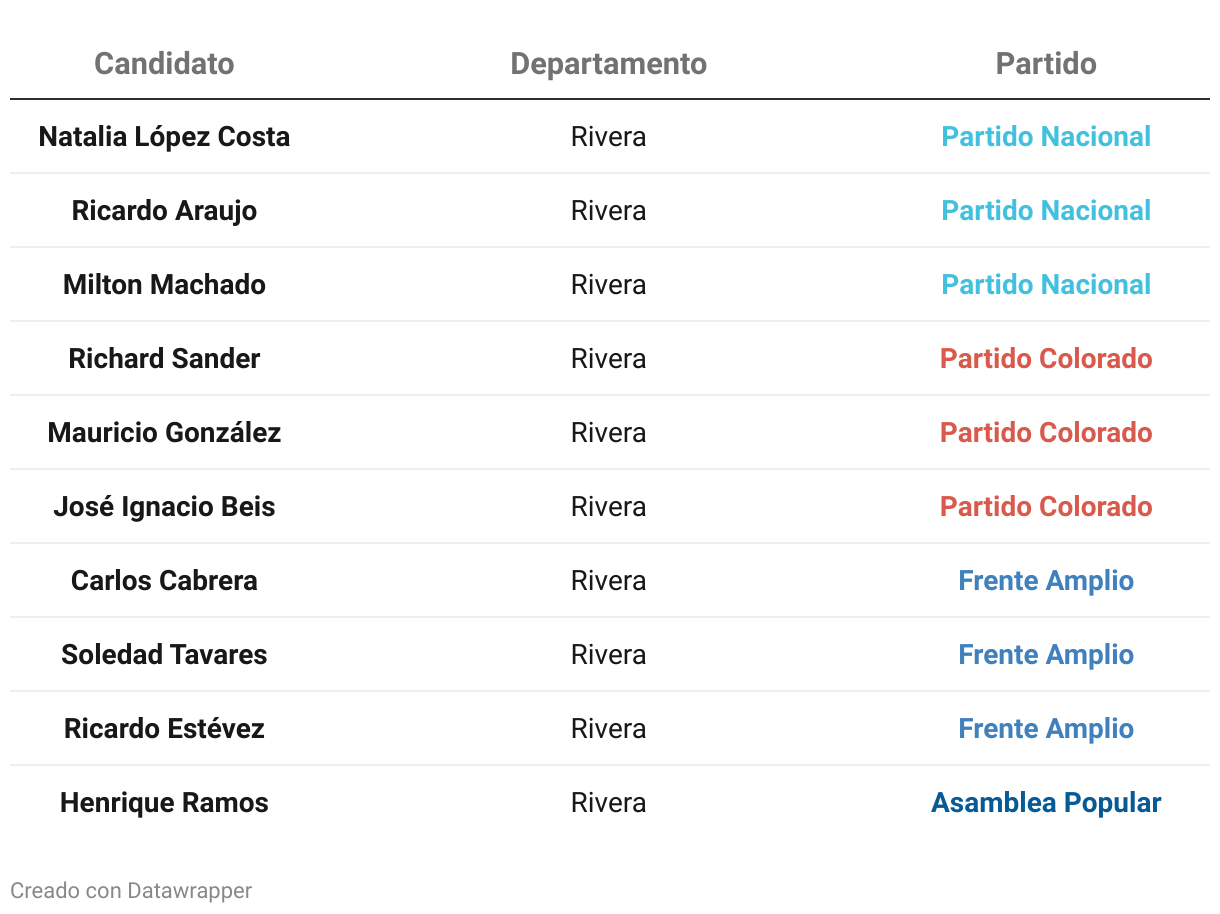Click candidate Henrique Ramos
This screenshot has width=1220, height=914.
point(164,803)
